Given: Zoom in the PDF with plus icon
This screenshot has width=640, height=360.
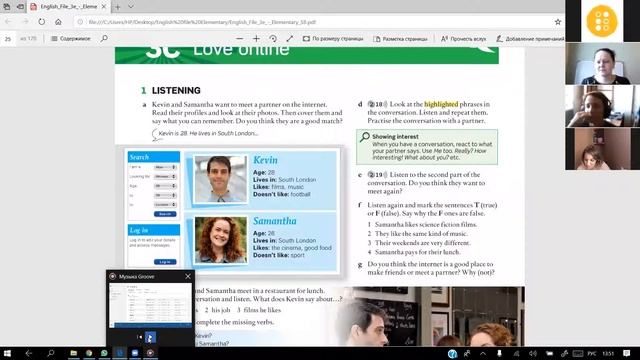Looking at the screenshot, I should click(x=256, y=38).
